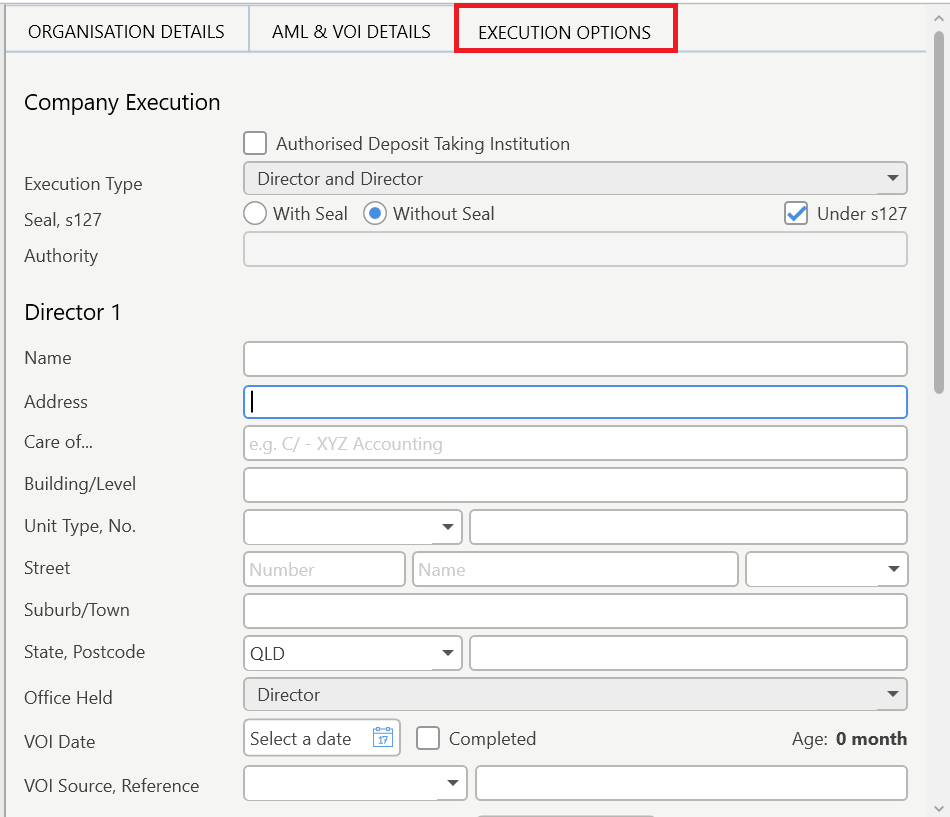Viewport: 950px width, 817px height.
Task: Switch to the Organisation Details tab
Action: (x=126, y=32)
